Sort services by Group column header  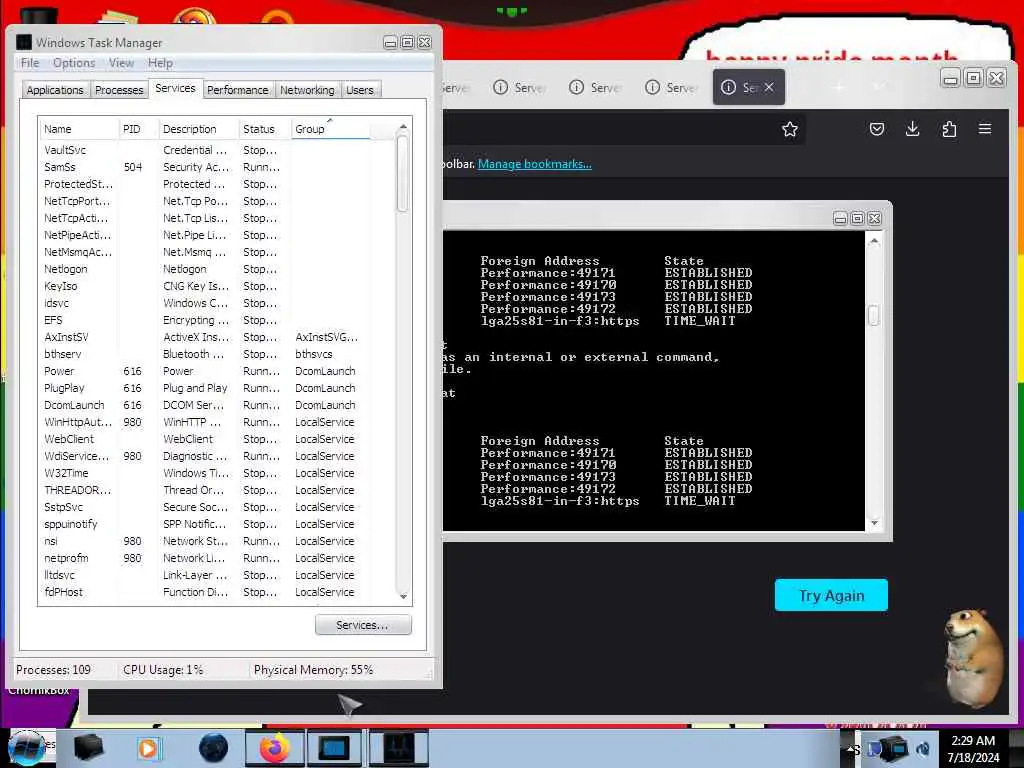(x=330, y=129)
